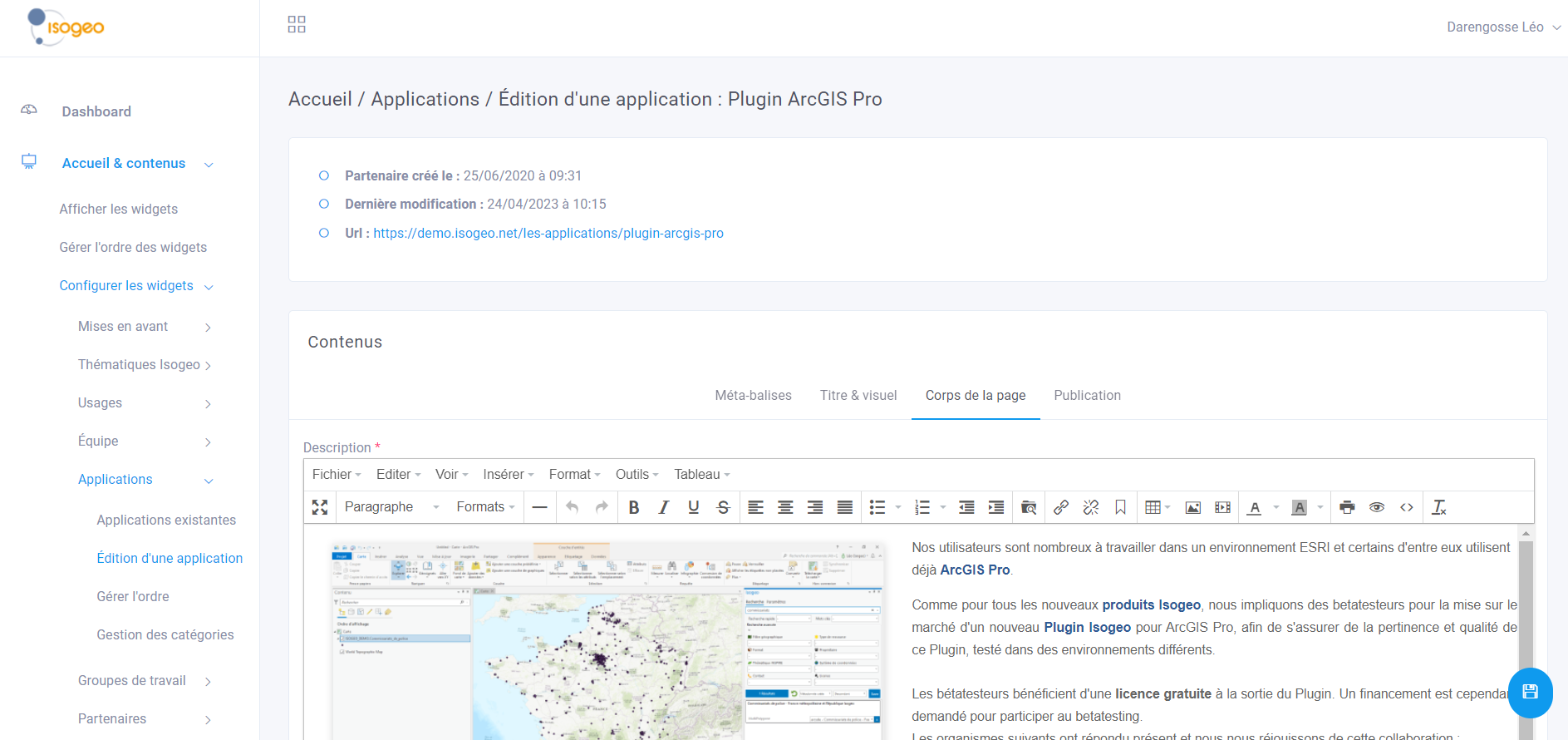Screen dimensions: 1568x740
Task: Insert an anchor bookmark
Action: click(x=1121, y=507)
